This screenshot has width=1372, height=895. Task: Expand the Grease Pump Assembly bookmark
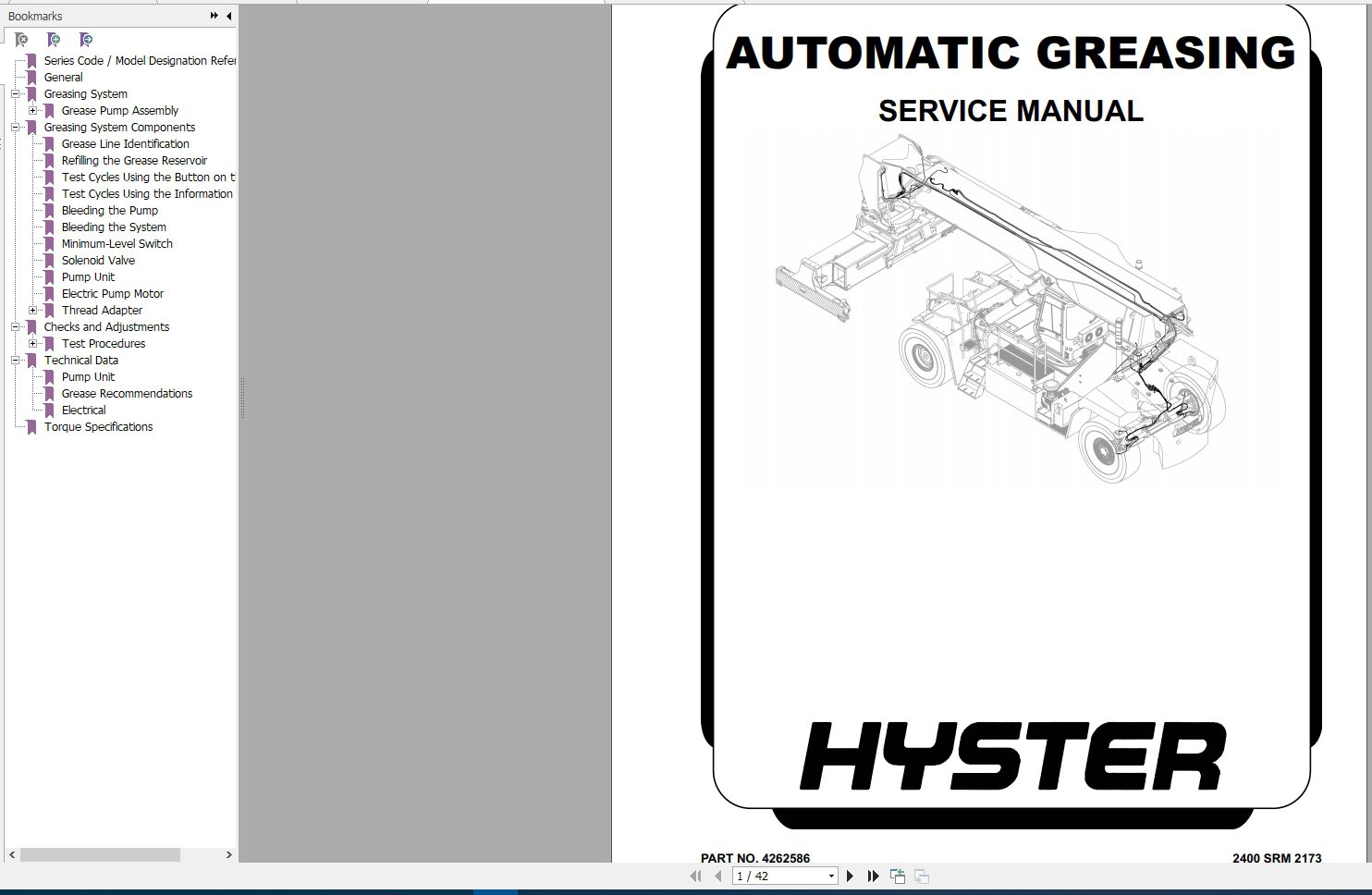(x=33, y=111)
